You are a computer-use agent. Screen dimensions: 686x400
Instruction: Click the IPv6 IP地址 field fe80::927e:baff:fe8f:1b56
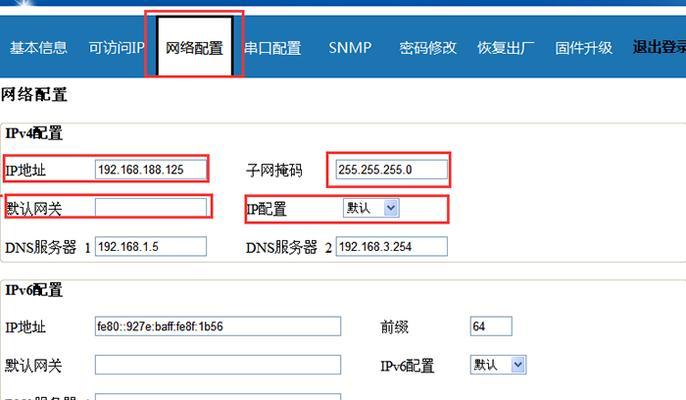pos(218,326)
